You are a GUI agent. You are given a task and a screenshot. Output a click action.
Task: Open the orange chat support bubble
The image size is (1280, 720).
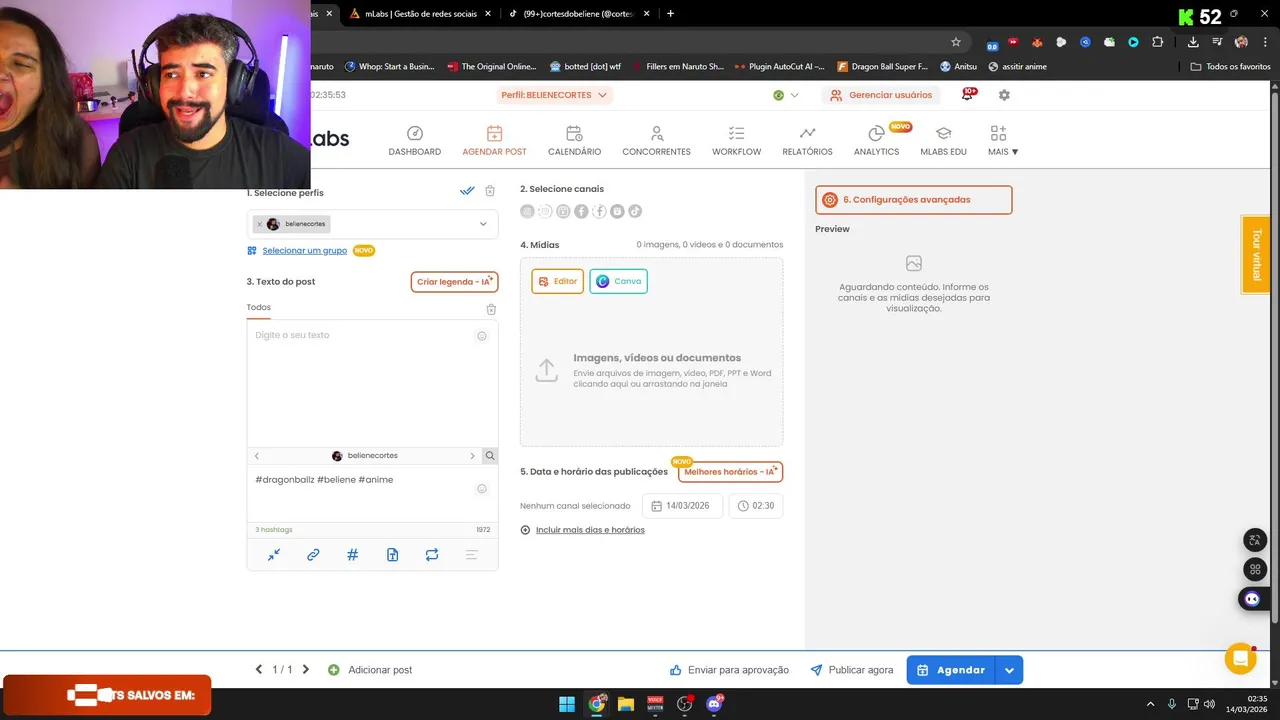[1240, 658]
